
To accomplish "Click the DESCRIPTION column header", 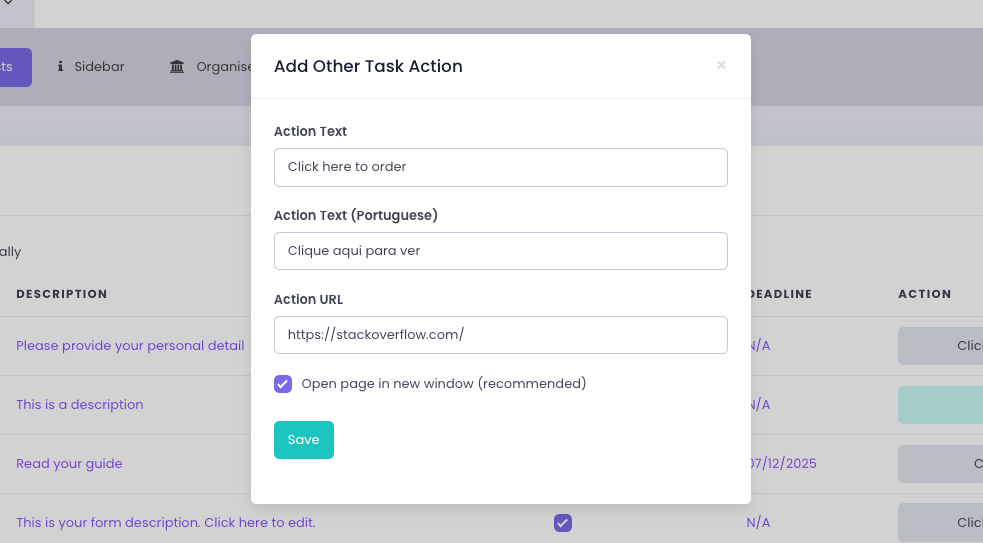I will tap(62, 294).
